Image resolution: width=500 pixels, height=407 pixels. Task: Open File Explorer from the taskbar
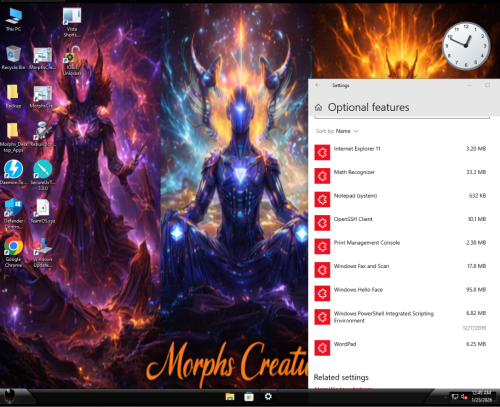230,397
